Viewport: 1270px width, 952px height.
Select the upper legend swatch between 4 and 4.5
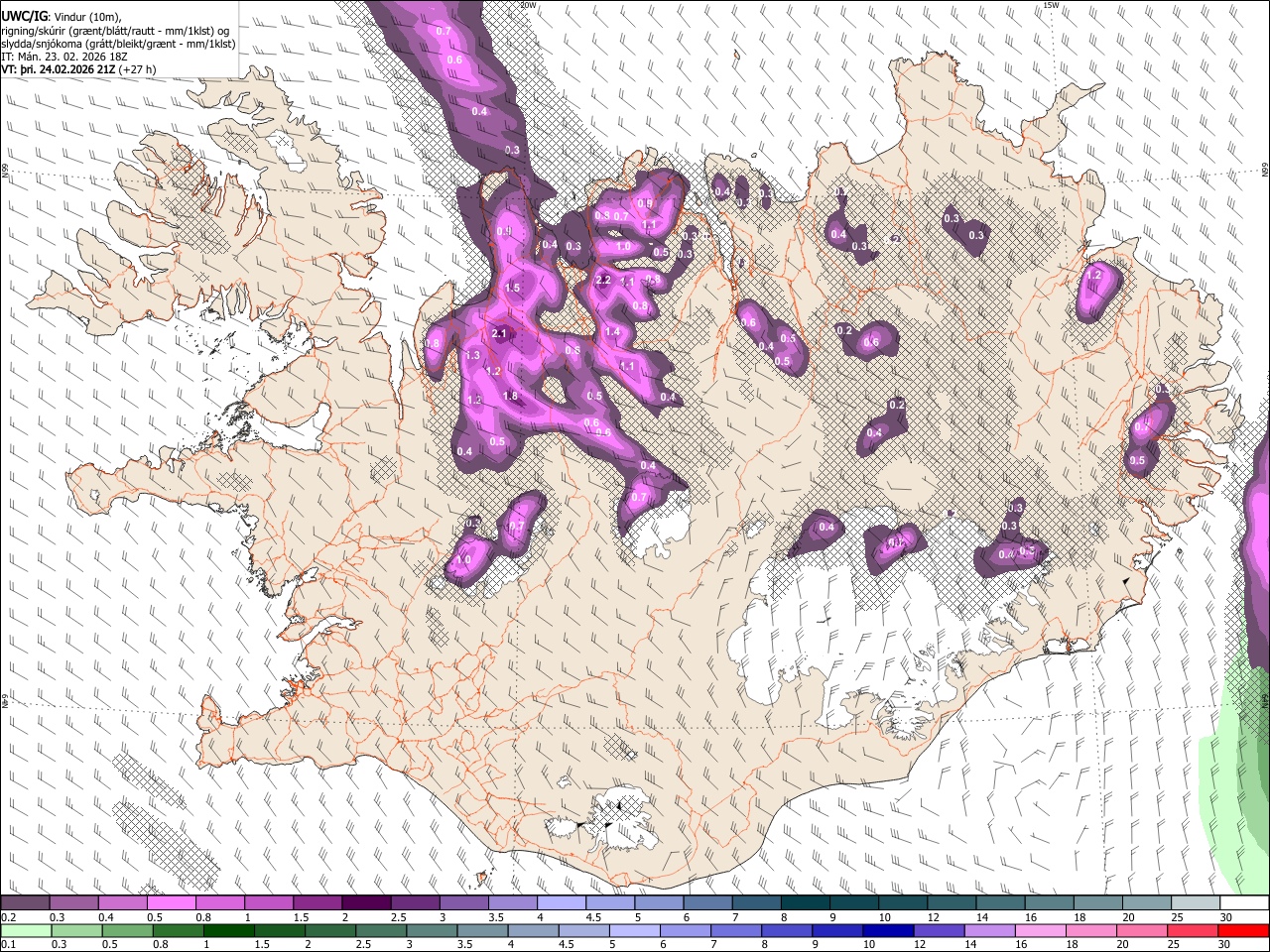pyautogui.click(x=562, y=903)
